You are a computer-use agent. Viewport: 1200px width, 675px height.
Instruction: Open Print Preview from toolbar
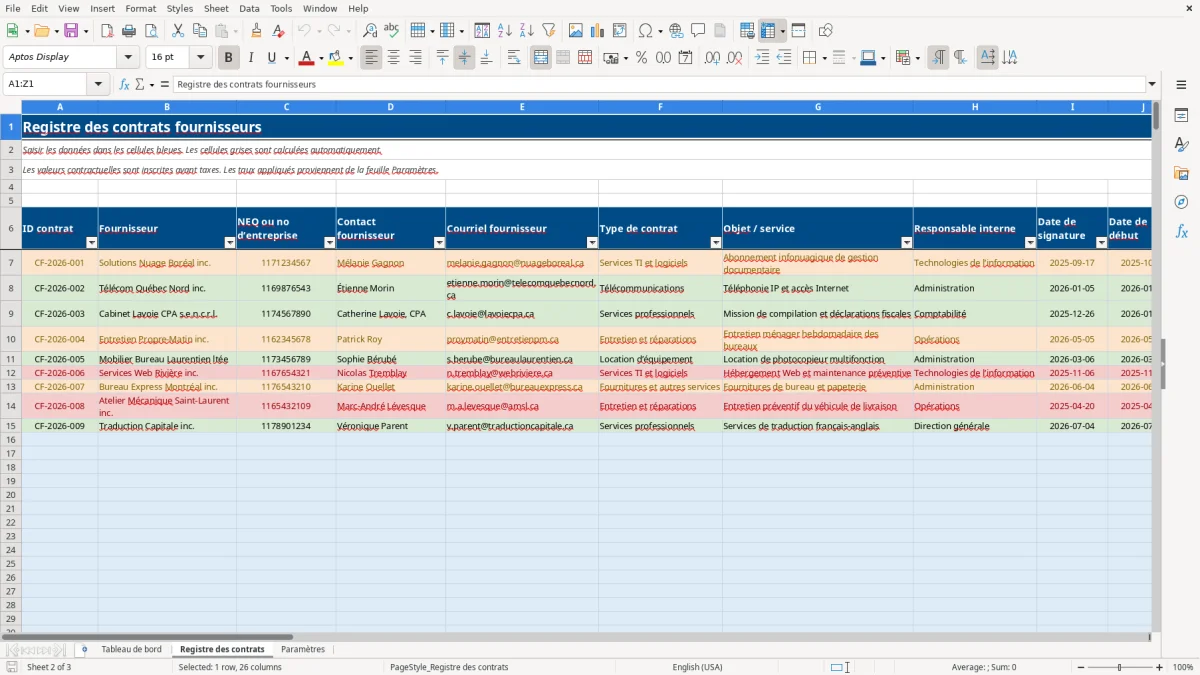(x=151, y=31)
